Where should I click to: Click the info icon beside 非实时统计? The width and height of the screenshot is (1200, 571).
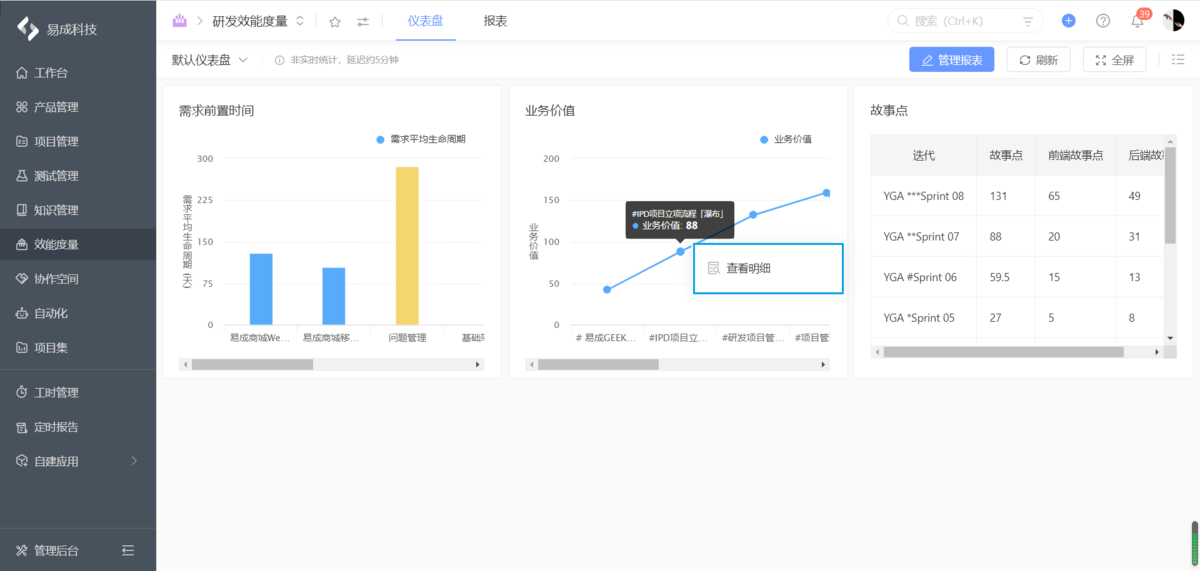[x=279, y=60]
